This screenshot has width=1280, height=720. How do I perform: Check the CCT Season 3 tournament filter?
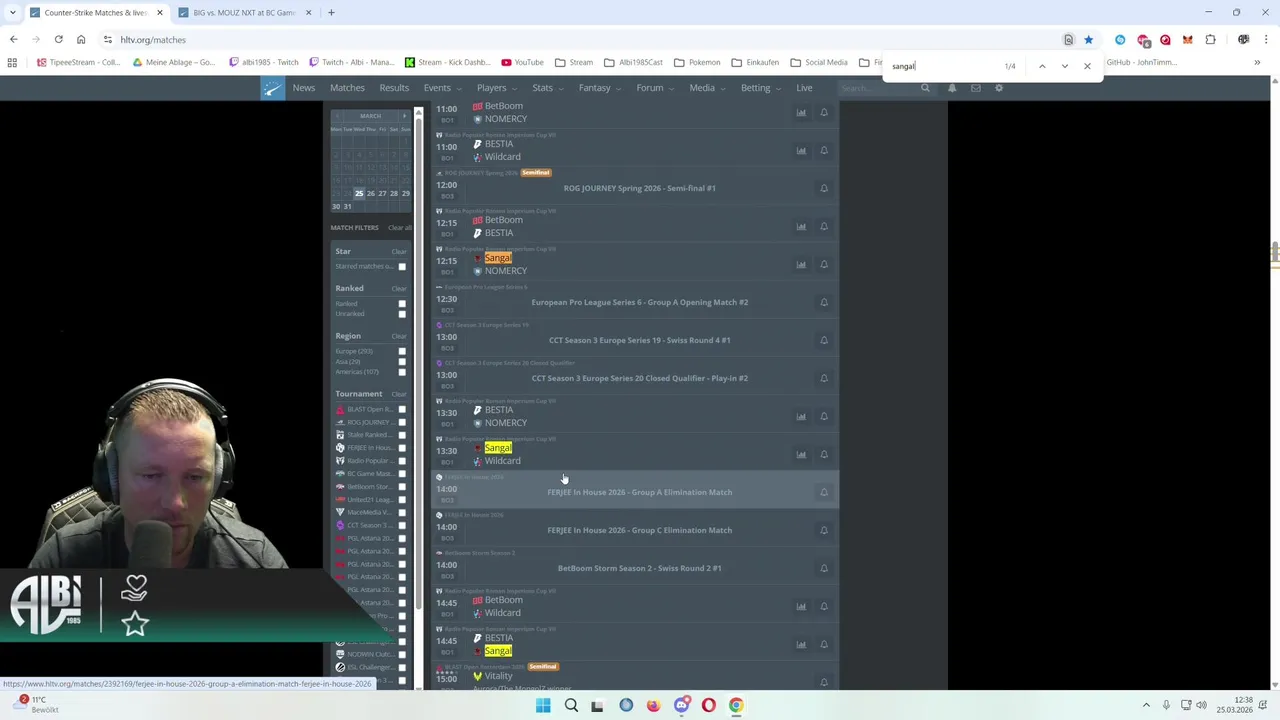coord(402,525)
